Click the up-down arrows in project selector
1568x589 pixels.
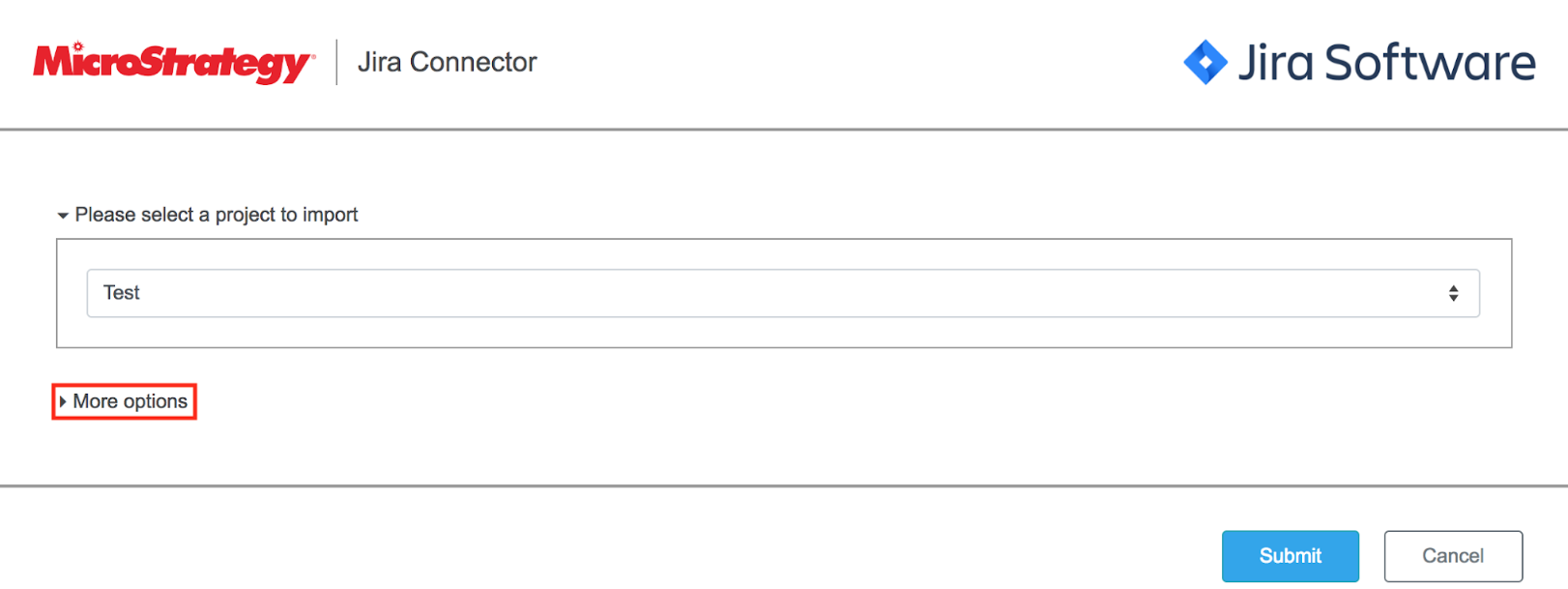point(1453,293)
